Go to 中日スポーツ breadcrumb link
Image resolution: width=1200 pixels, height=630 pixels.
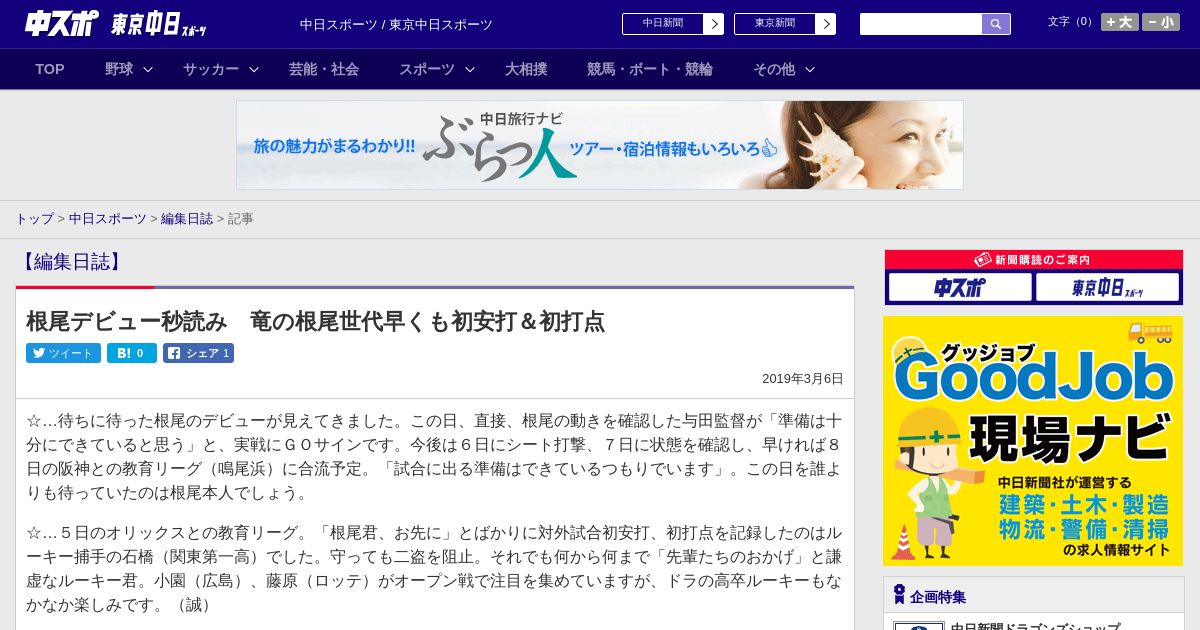click(x=108, y=218)
